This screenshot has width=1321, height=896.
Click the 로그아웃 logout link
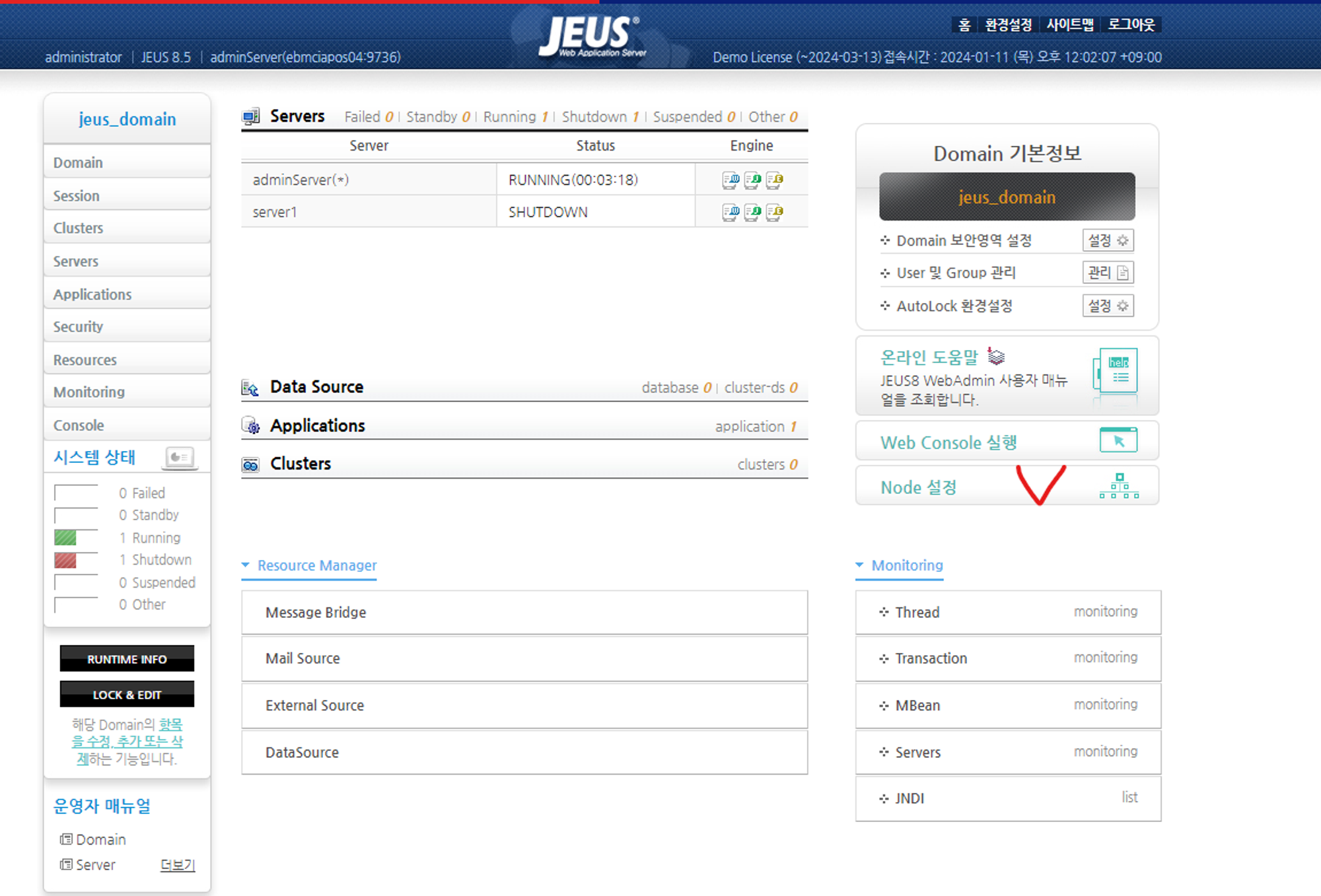[x=1131, y=25]
